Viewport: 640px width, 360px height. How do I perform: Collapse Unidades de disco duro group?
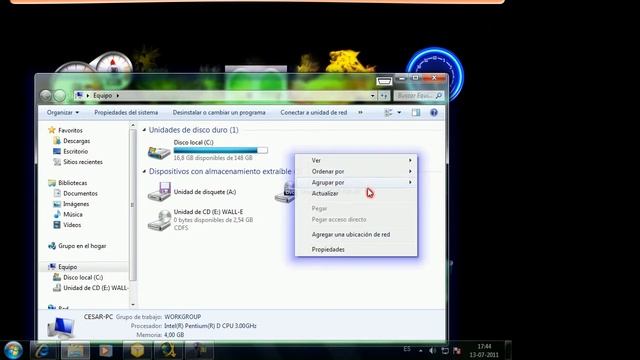pyautogui.click(x=144, y=130)
